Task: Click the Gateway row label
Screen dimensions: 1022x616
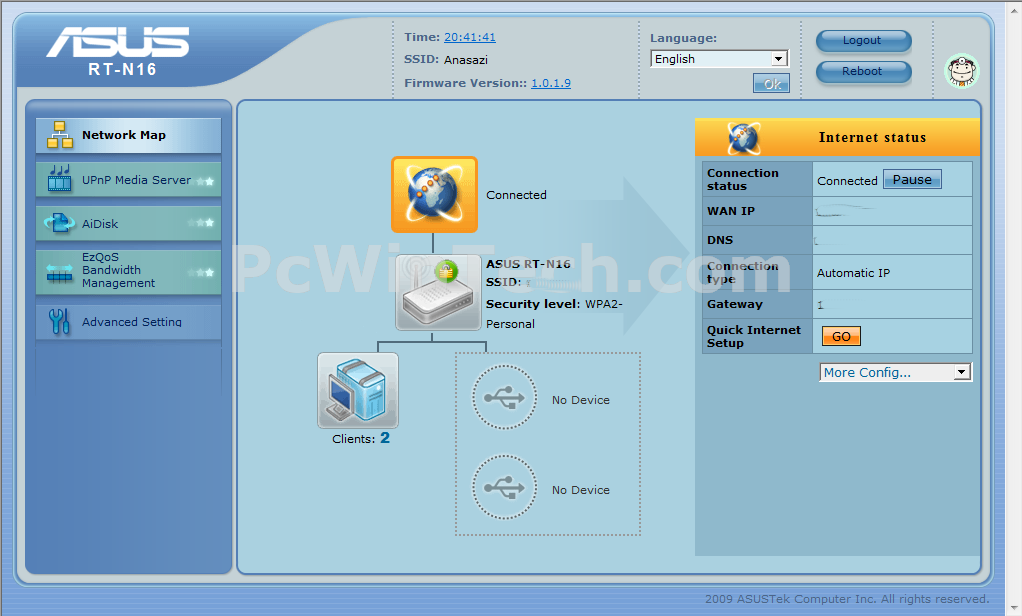Action: (735, 304)
